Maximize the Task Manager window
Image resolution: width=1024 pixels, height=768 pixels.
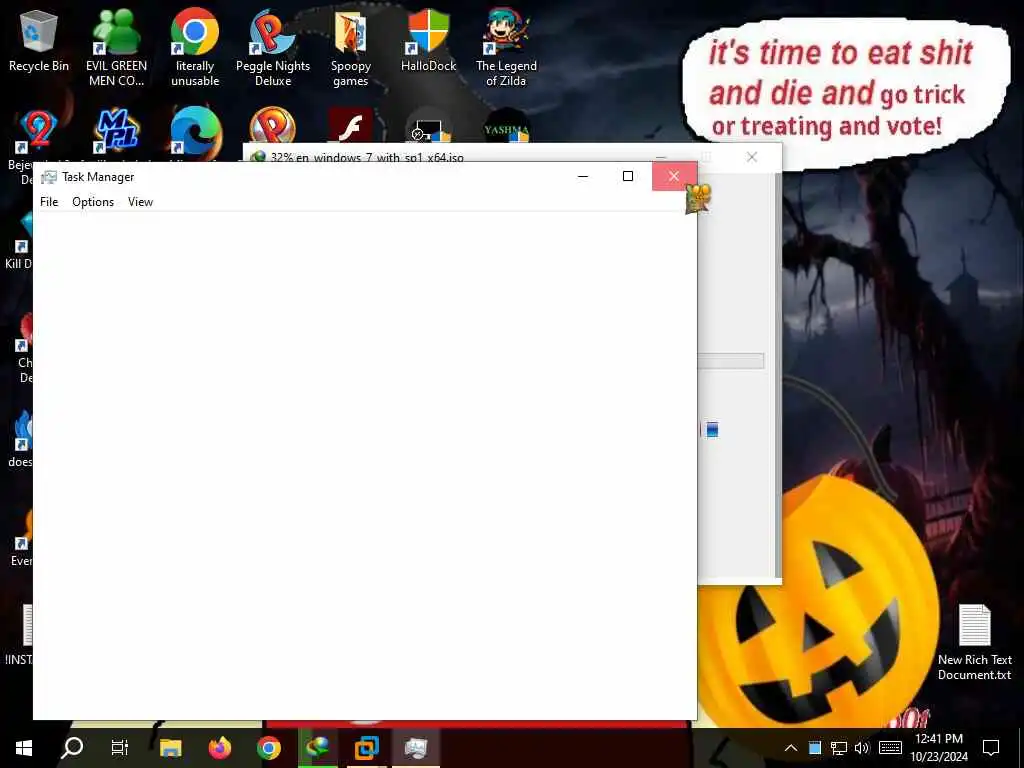coord(628,176)
